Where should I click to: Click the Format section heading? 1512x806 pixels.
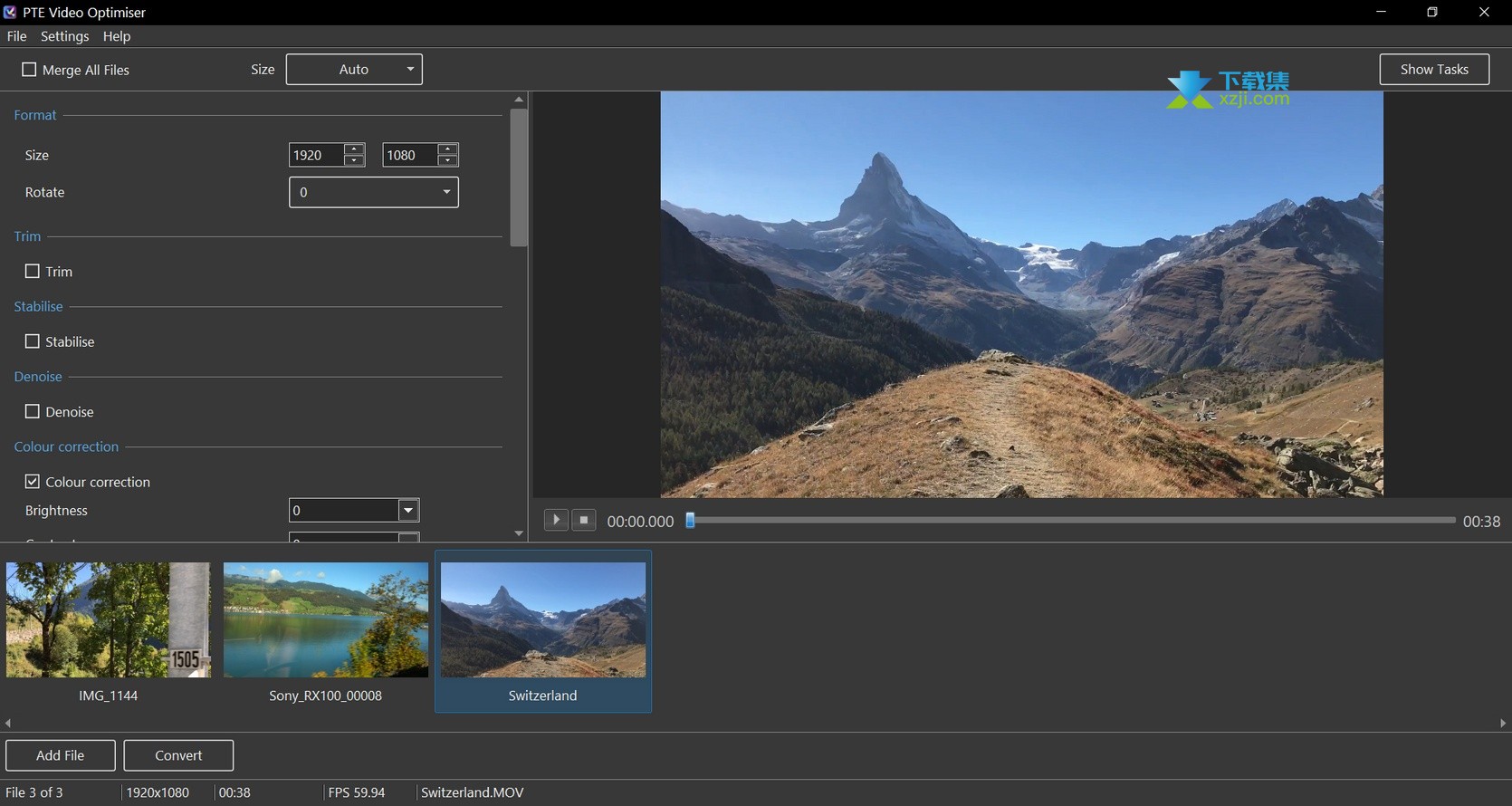tap(35, 115)
